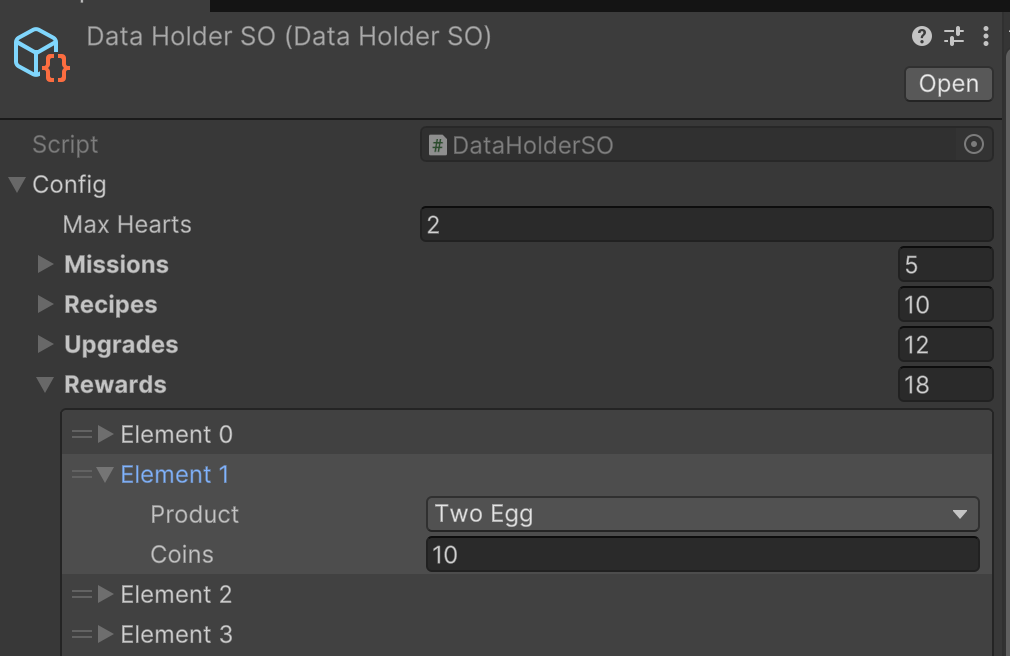
Task: Open the help reference icon
Action: [922, 36]
